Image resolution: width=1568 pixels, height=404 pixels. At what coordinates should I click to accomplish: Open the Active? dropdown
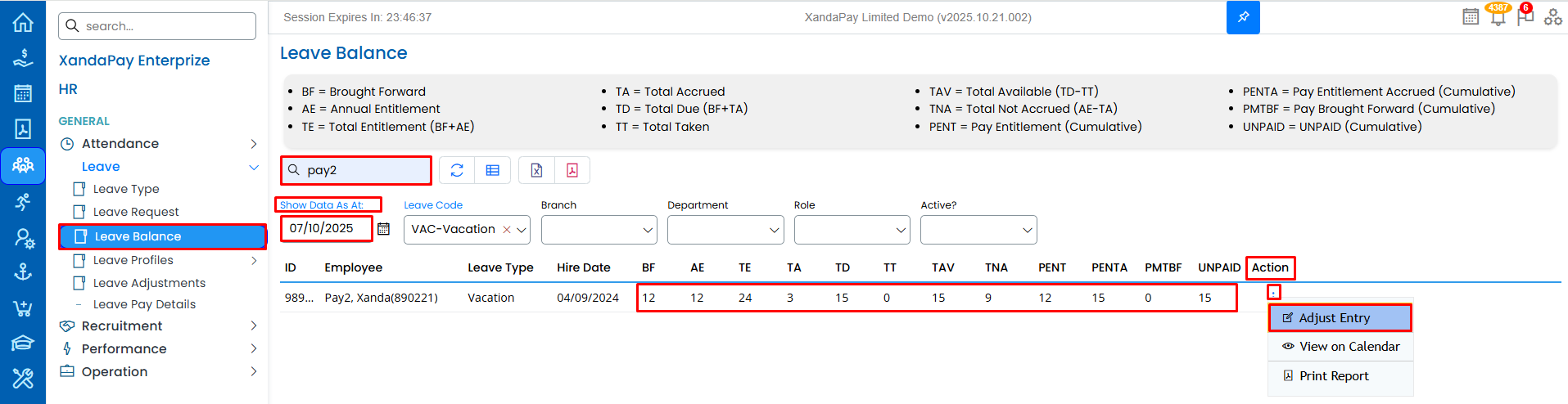click(978, 230)
